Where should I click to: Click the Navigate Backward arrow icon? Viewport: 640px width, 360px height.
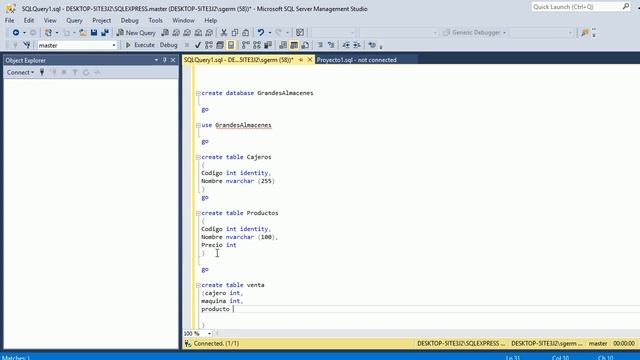pyautogui.click(x=16, y=33)
